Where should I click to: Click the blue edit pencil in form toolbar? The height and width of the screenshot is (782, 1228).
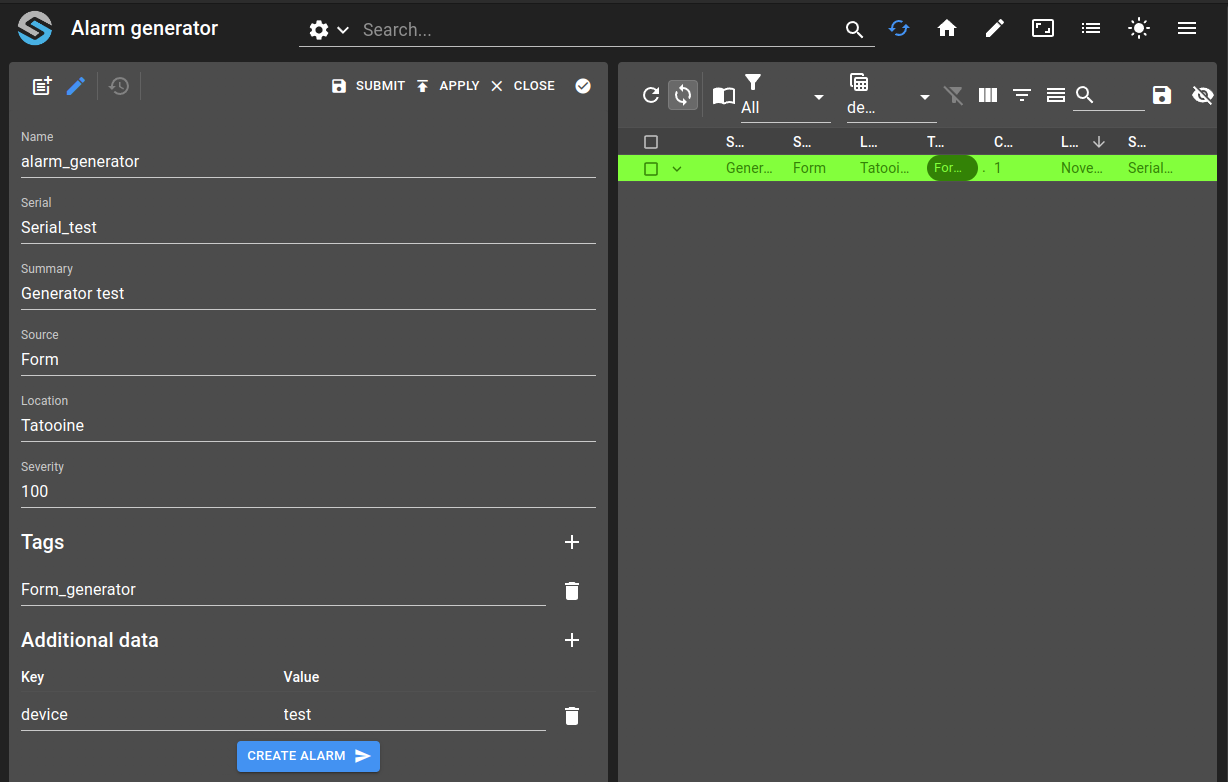coord(76,86)
